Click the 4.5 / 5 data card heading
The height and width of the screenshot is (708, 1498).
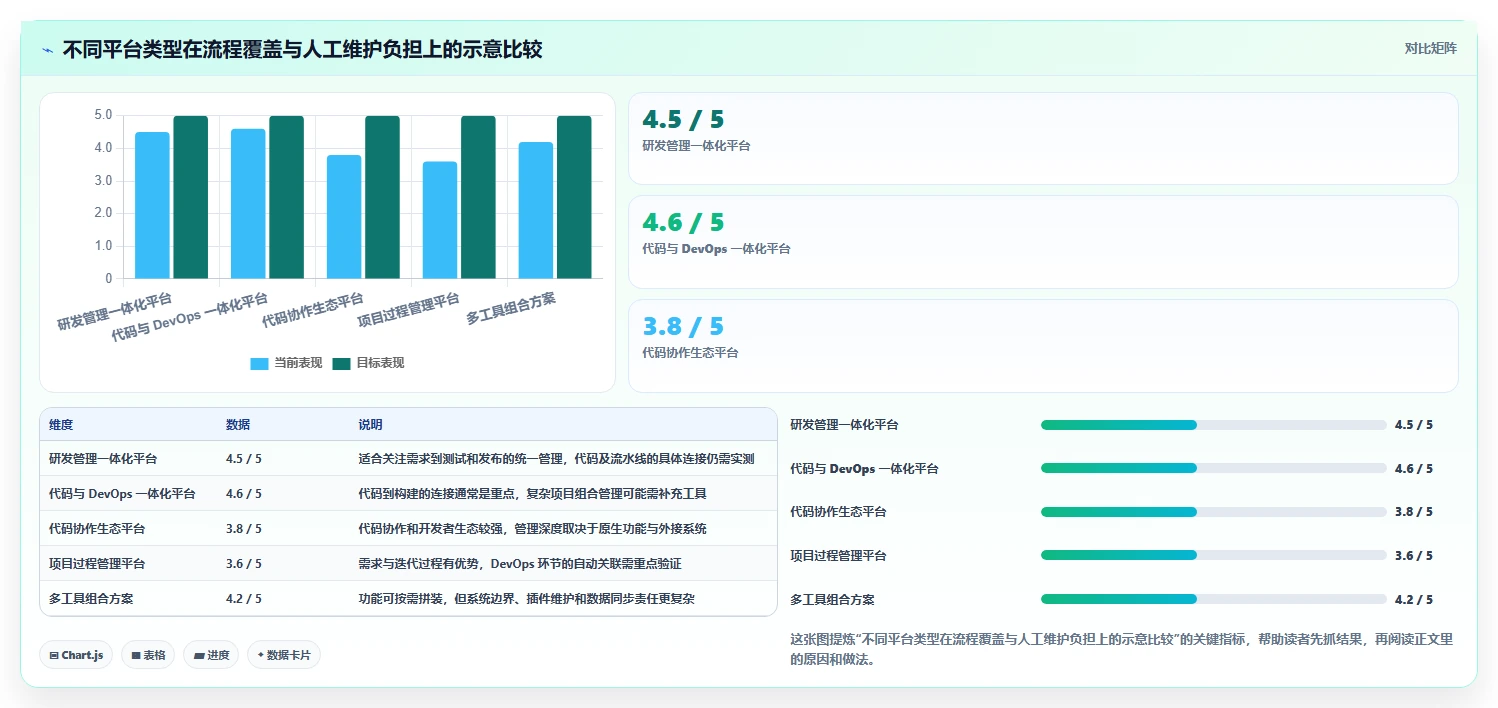683,119
